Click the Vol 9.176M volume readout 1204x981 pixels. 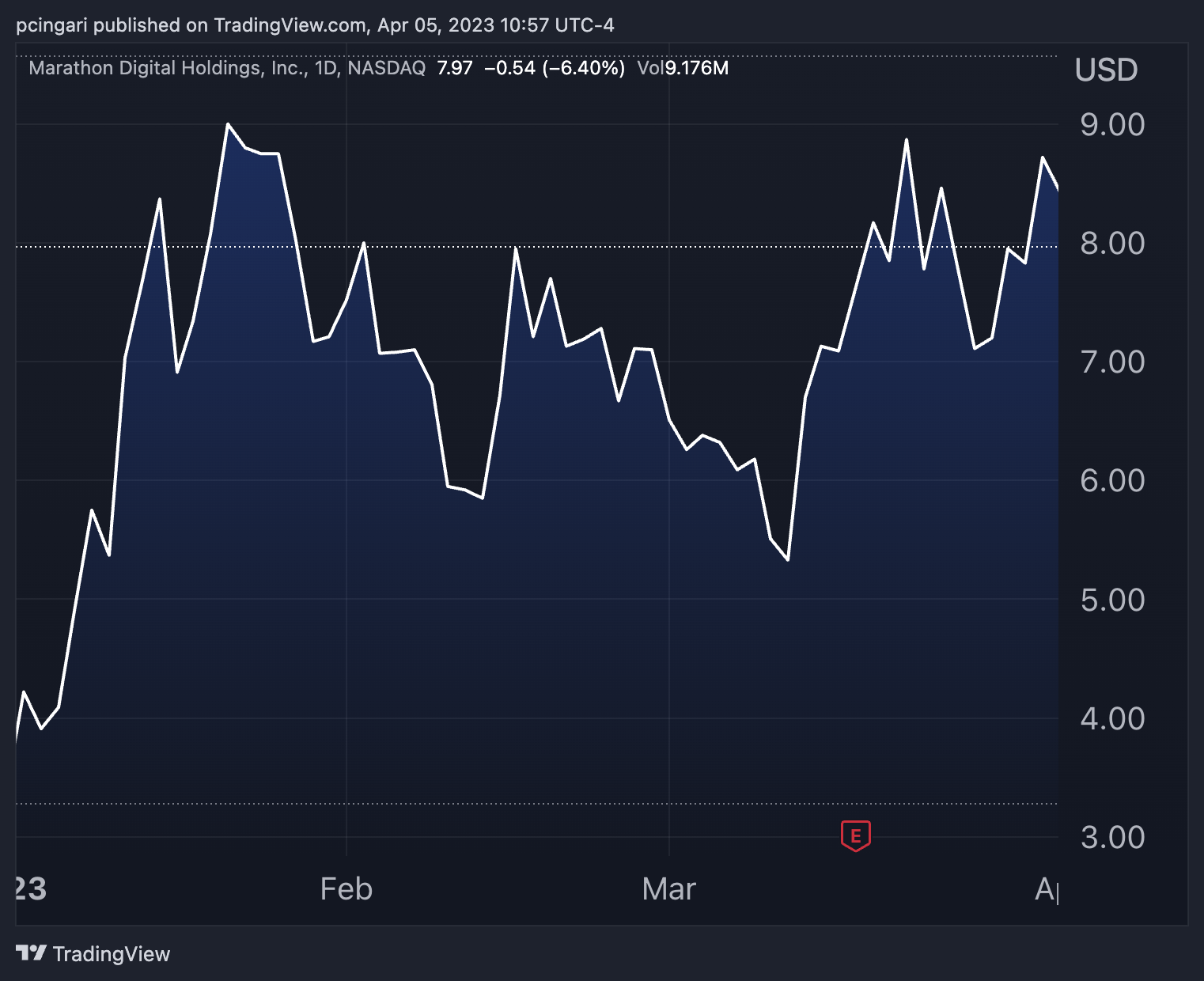pyautogui.click(x=683, y=68)
